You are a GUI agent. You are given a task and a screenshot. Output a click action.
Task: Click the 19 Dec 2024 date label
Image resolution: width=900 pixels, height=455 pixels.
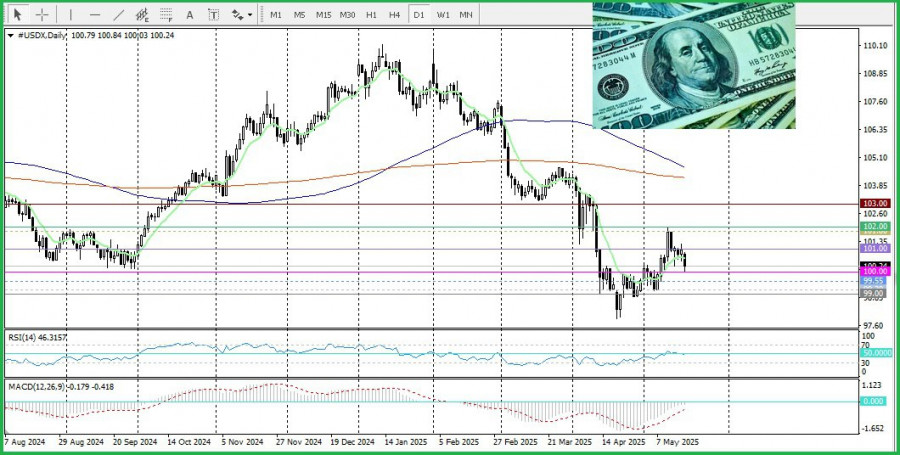coord(352,443)
